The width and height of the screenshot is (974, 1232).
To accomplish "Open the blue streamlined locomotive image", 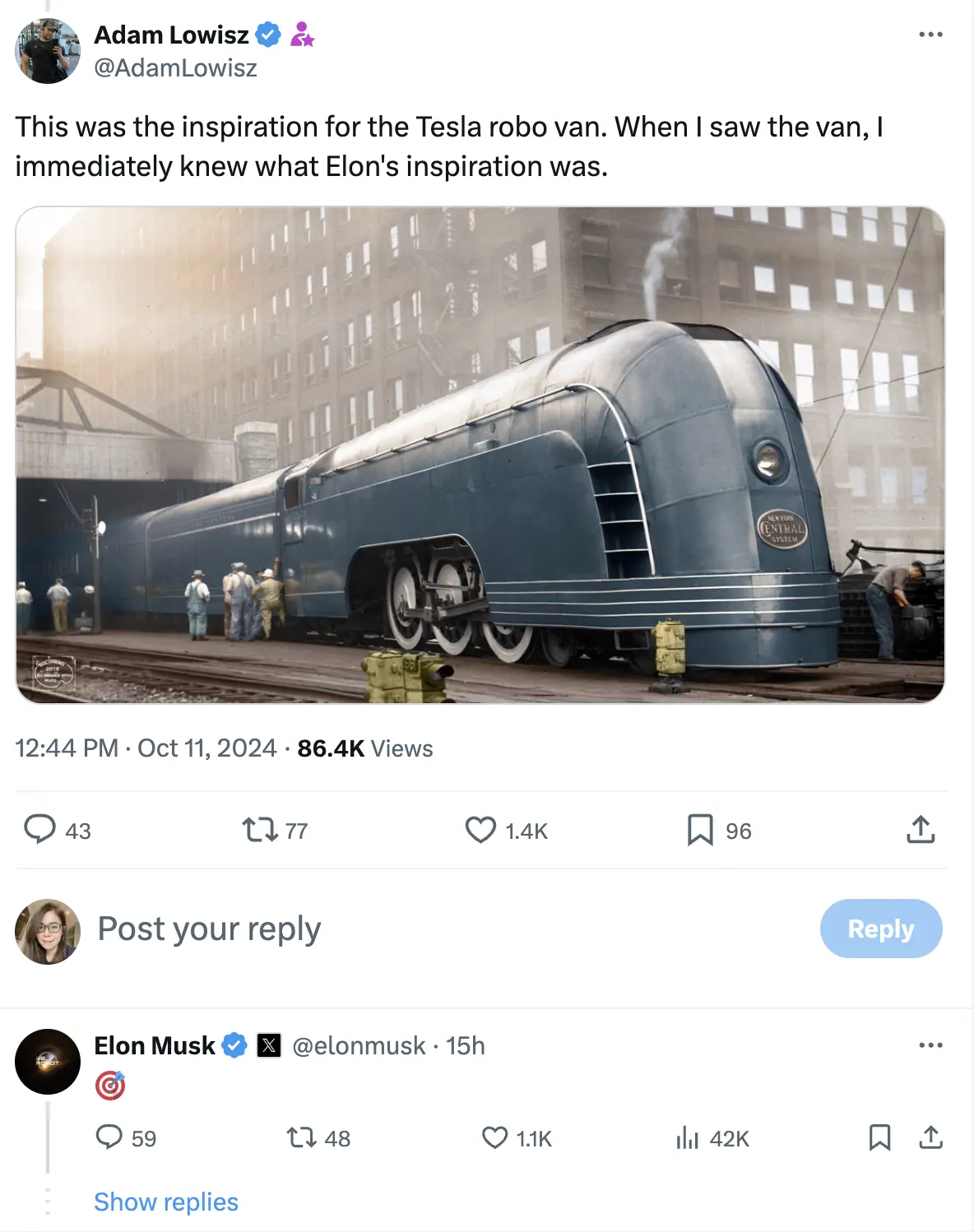I will click(x=480, y=455).
